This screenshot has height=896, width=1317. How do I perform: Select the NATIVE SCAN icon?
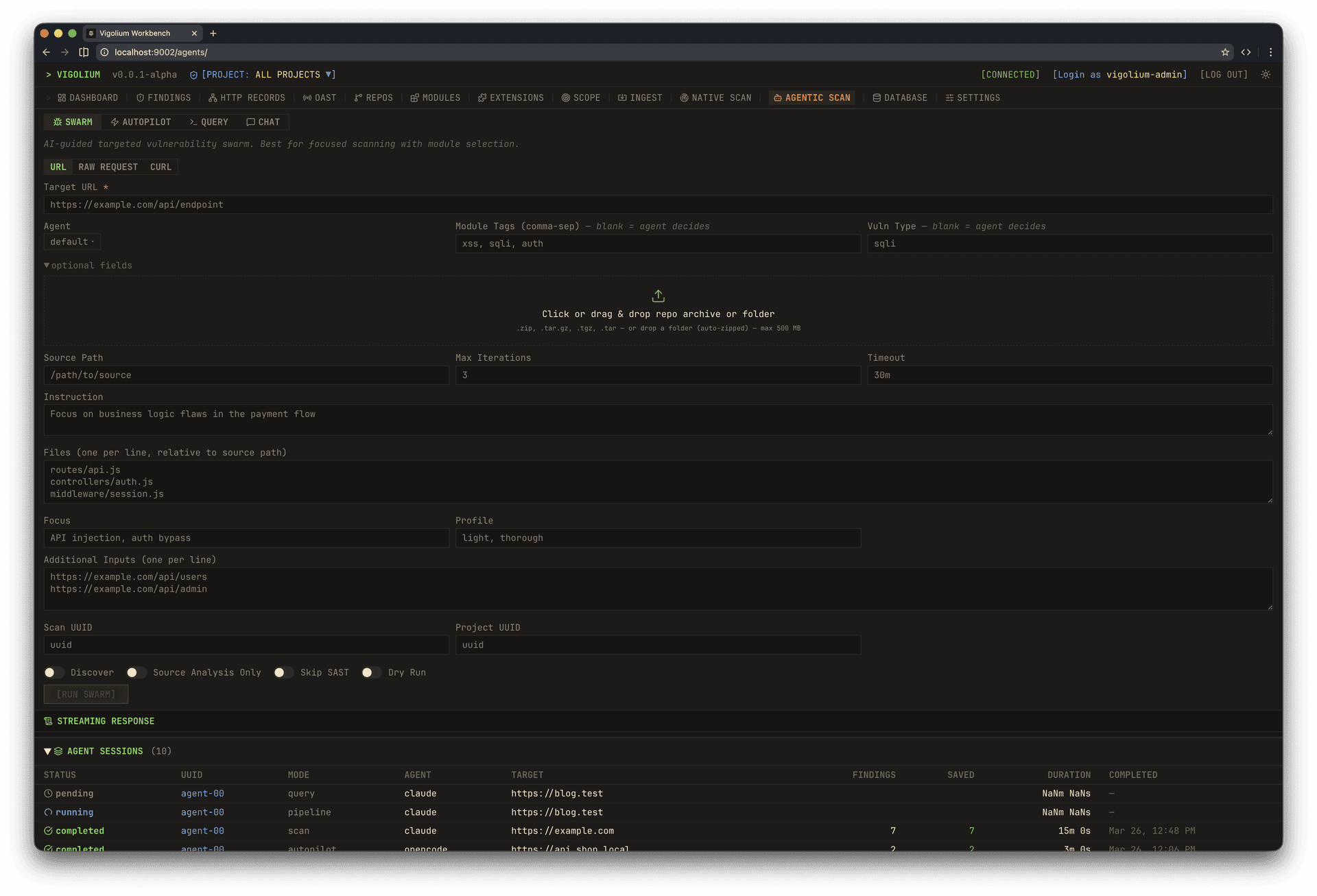coord(684,97)
